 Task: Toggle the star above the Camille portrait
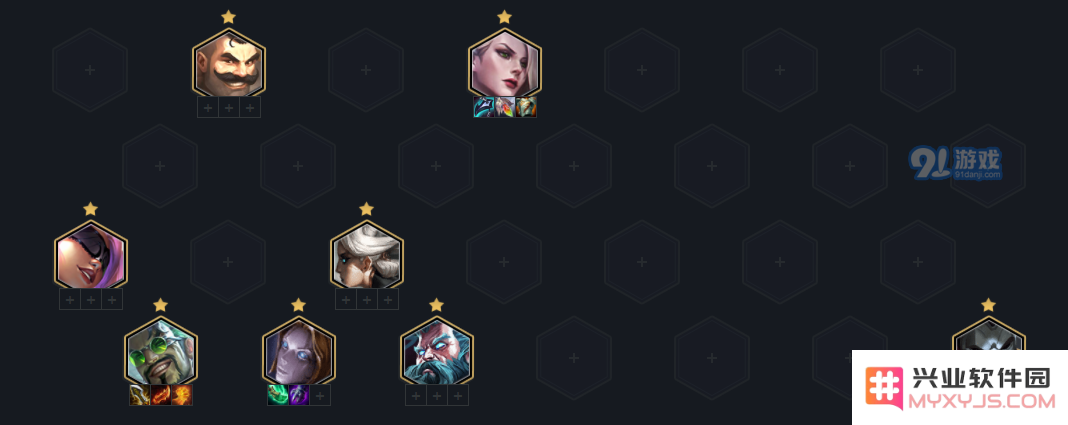367,208
